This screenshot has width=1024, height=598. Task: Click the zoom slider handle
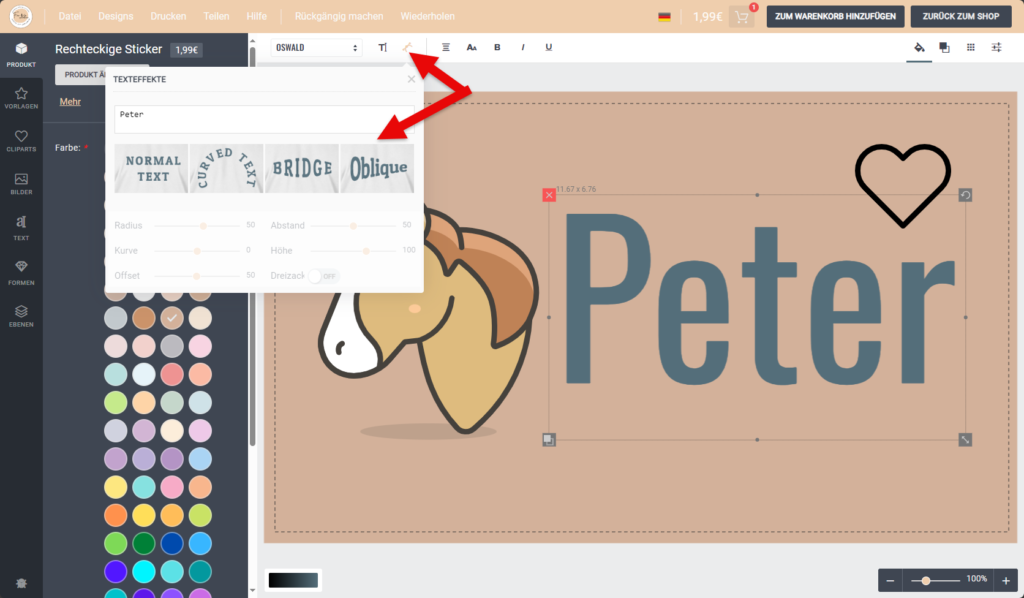tap(927, 580)
